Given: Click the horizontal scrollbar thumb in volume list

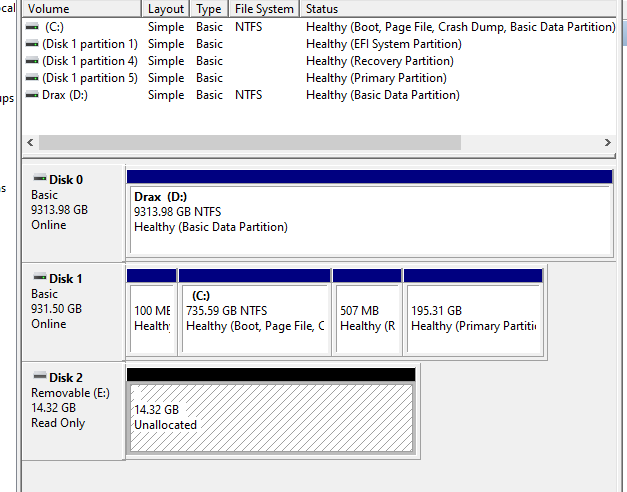Looking at the screenshot, I should pyautogui.click(x=250, y=142).
